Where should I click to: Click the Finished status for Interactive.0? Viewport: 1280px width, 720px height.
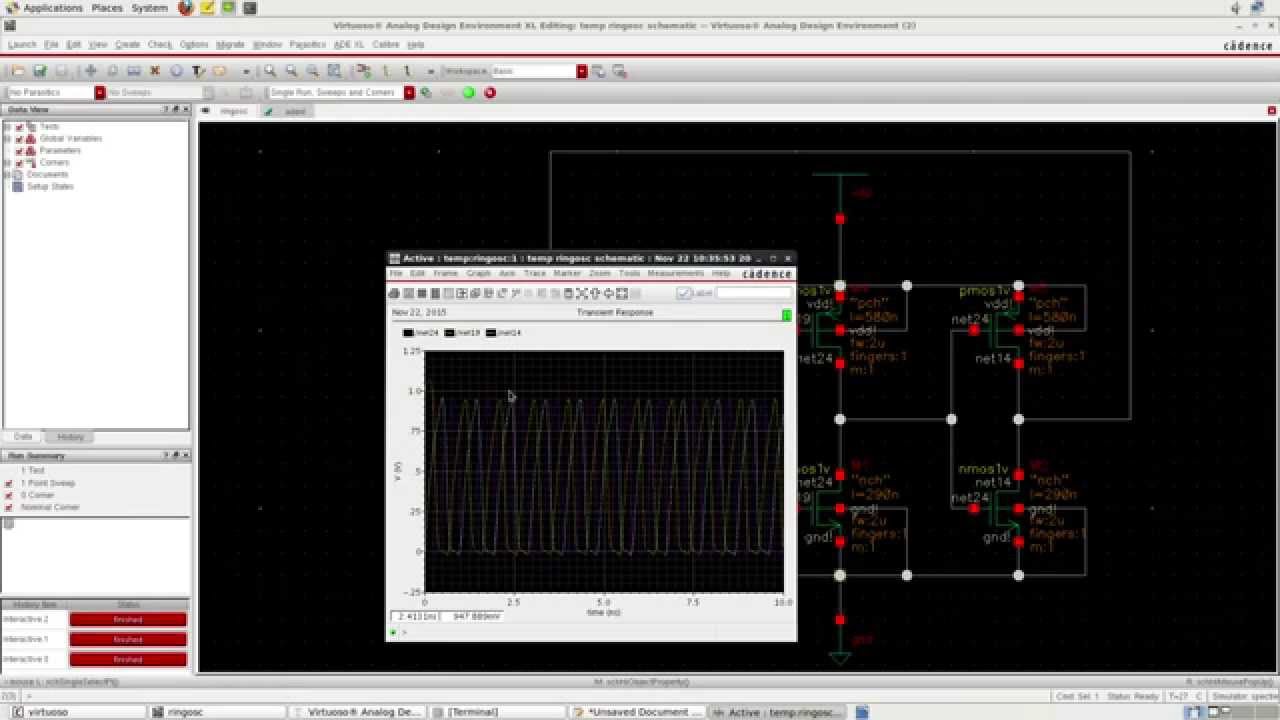pyautogui.click(x=128, y=659)
